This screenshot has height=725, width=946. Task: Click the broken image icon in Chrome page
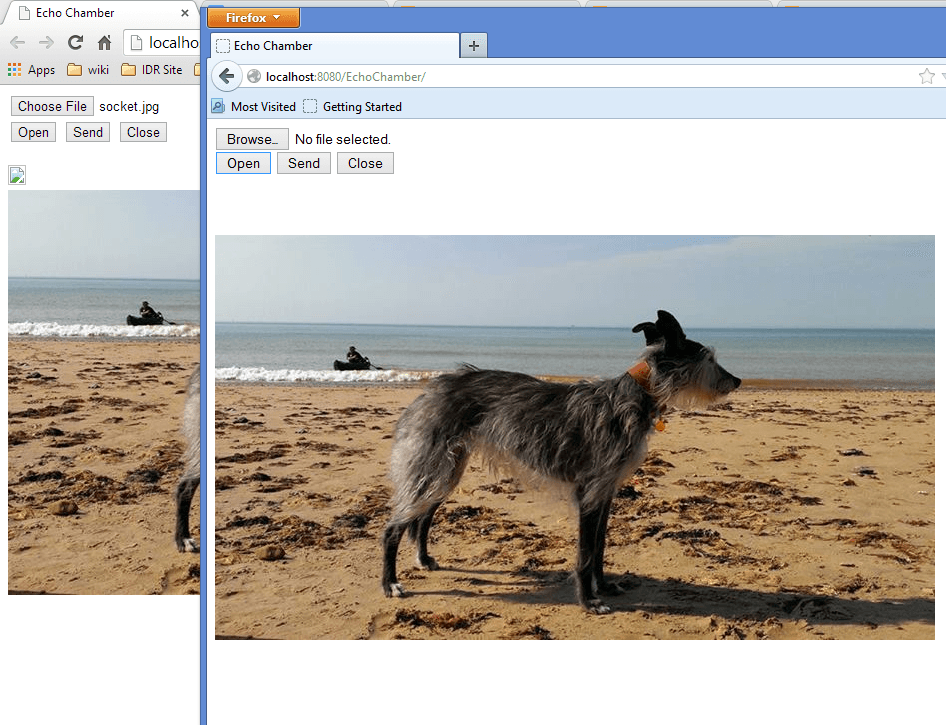pyautogui.click(x=17, y=176)
